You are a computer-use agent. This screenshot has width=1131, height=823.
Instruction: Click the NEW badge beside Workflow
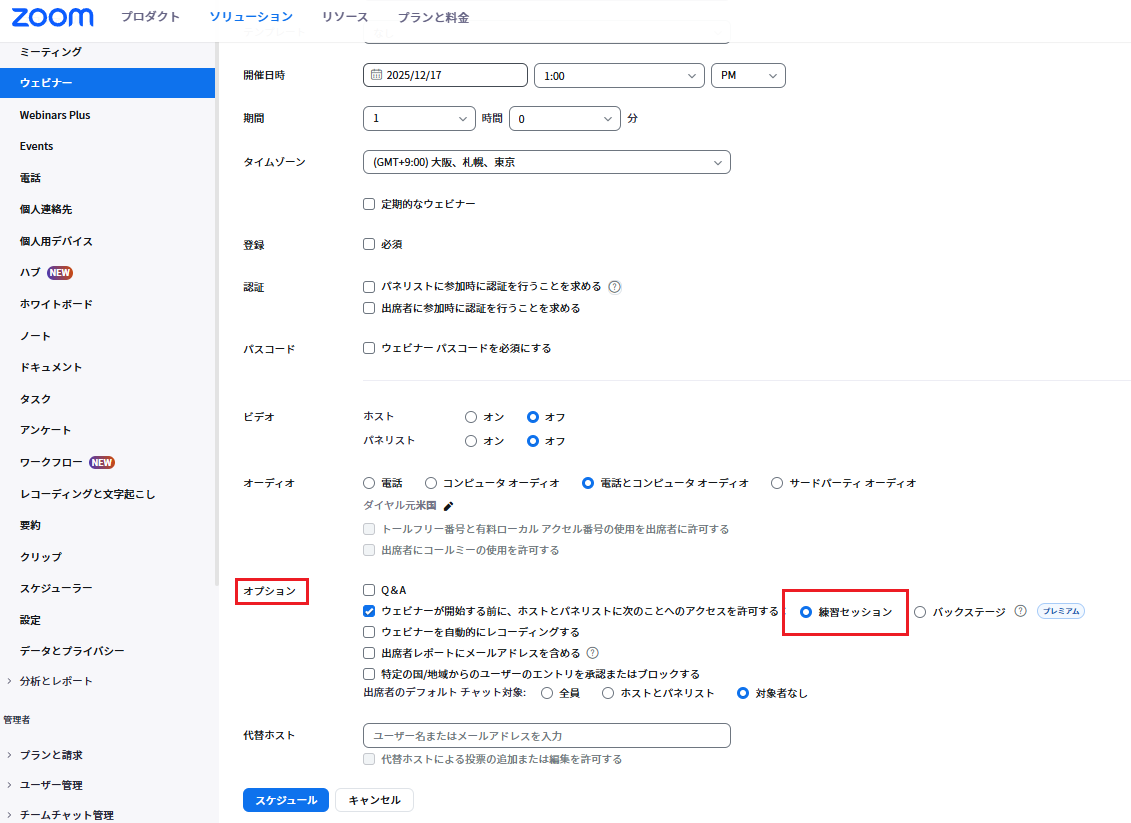[102, 462]
